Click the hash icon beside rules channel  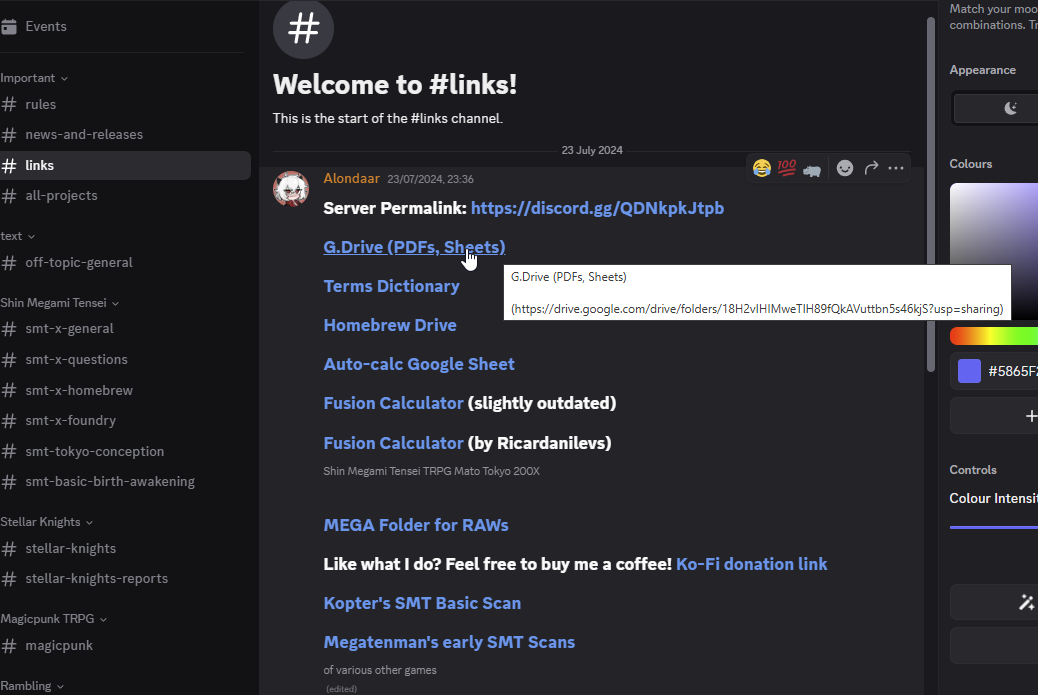click(9, 105)
